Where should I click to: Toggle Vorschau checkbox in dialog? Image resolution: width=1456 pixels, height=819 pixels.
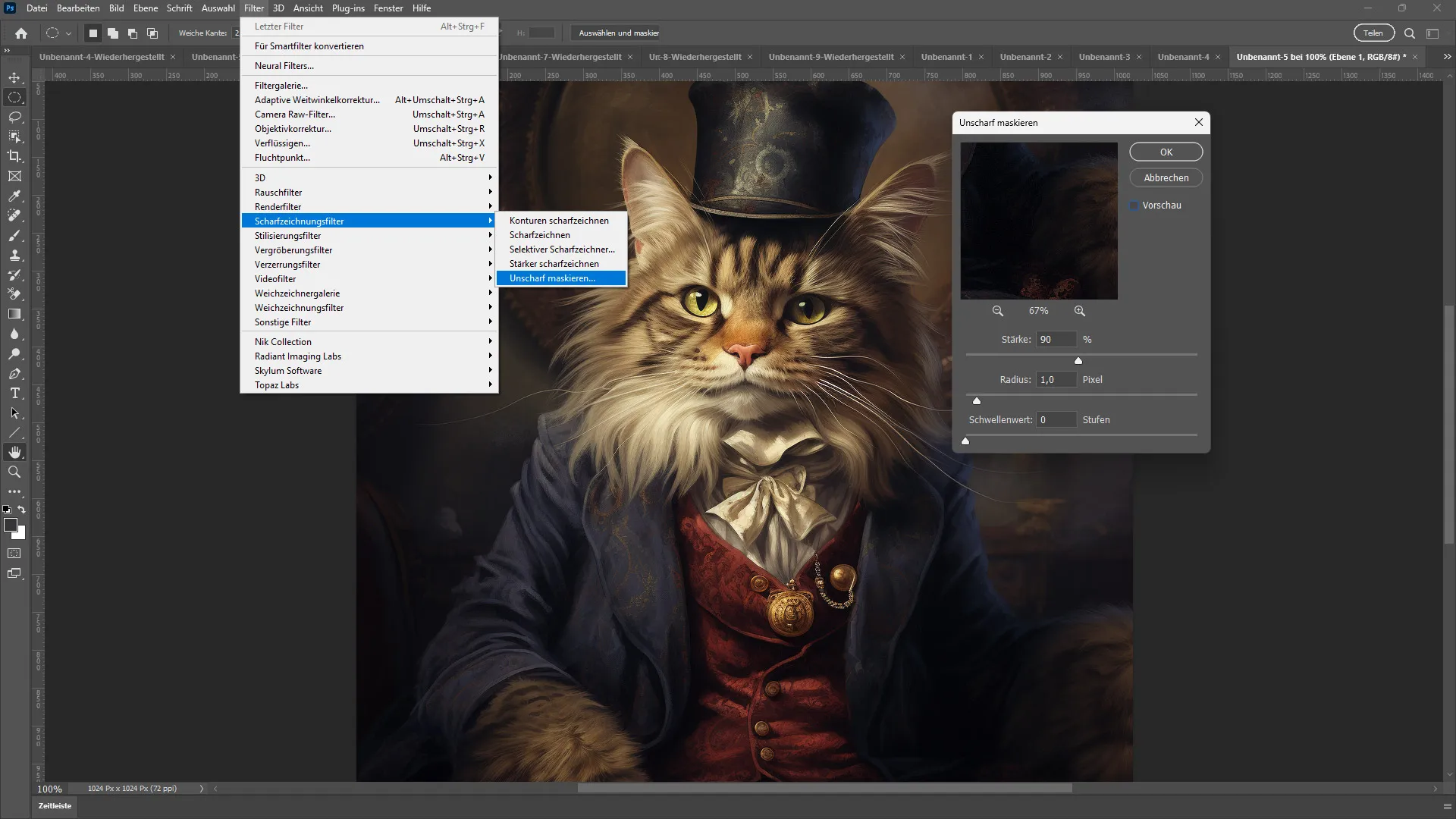[1132, 205]
